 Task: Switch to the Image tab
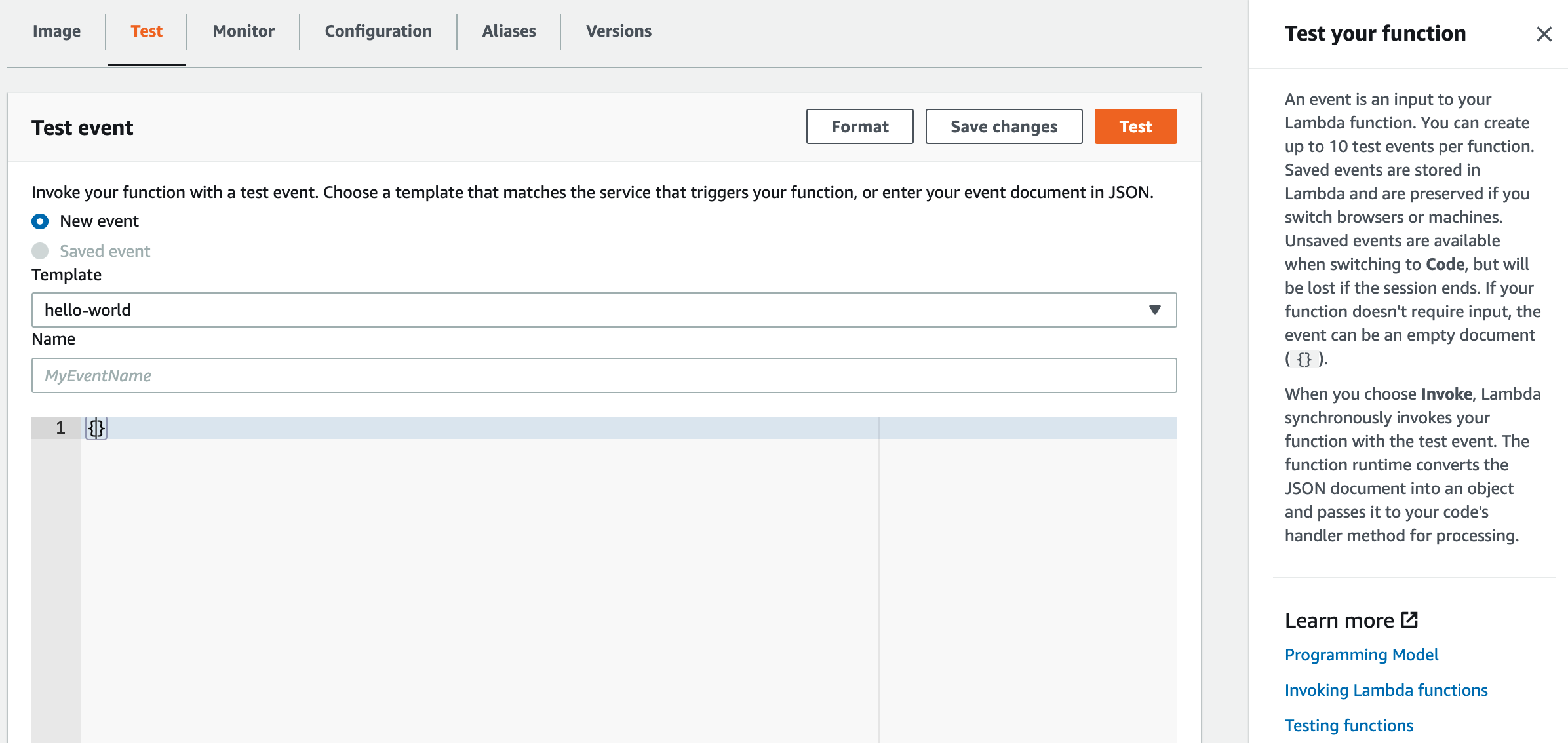click(56, 31)
